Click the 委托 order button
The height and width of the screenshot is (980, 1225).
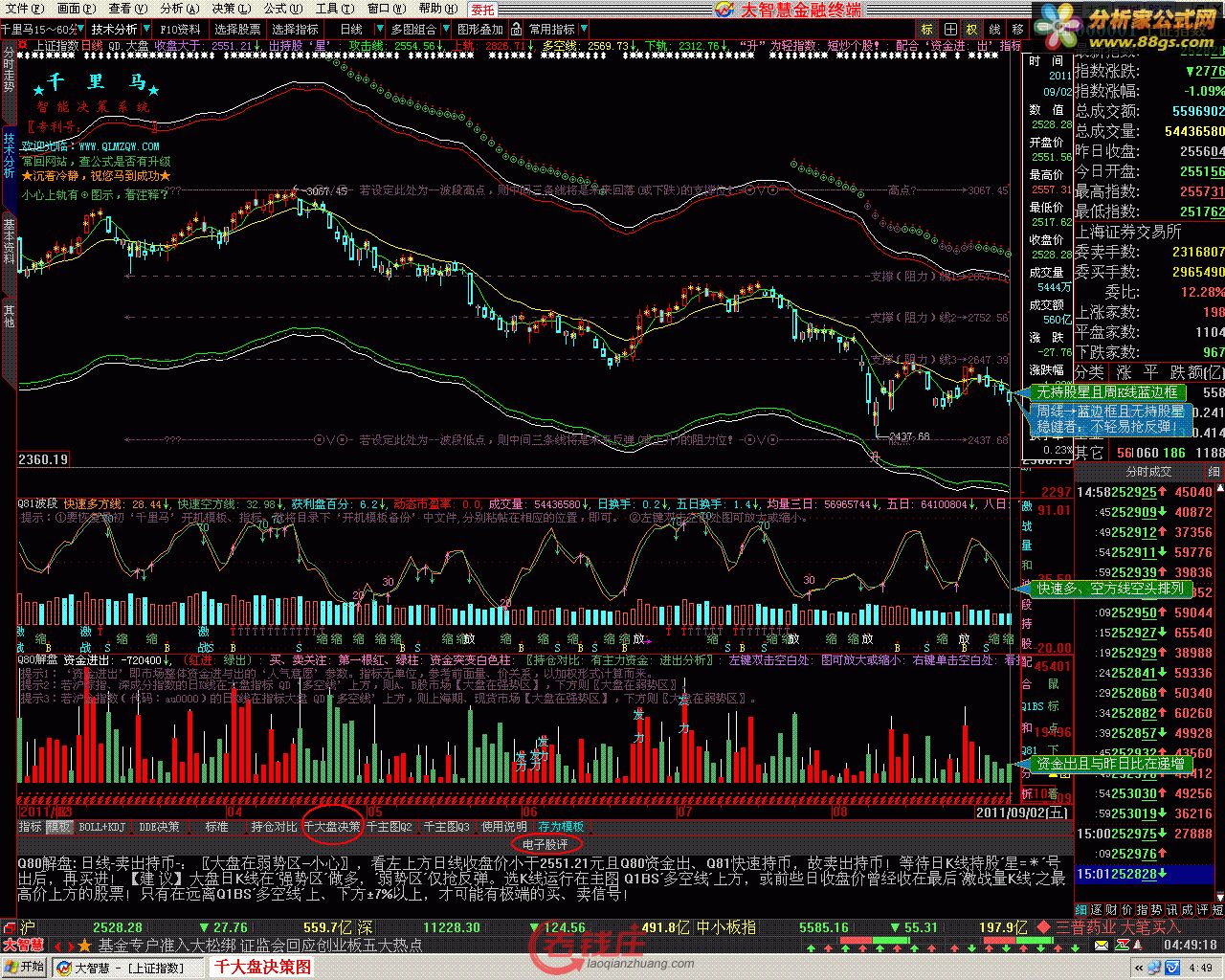(x=482, y=10)
